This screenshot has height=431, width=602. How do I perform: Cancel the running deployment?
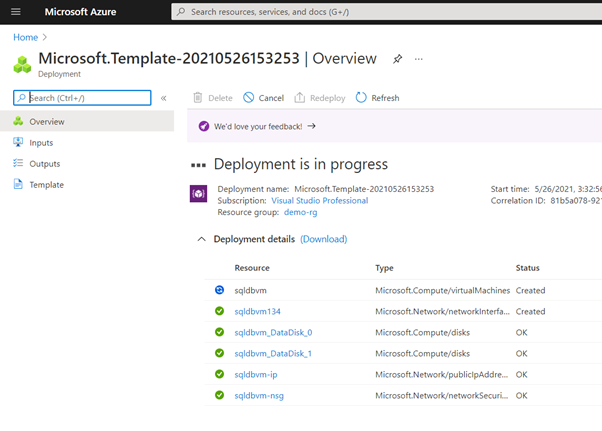point(263,98)
